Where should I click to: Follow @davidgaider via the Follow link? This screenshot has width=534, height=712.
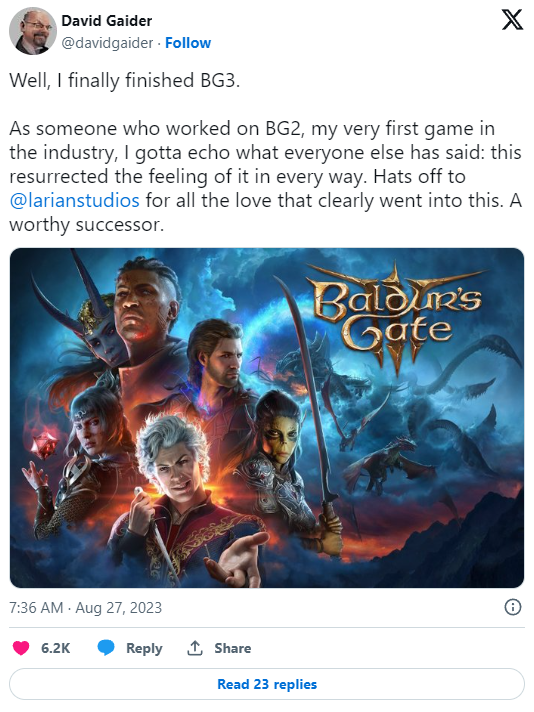[188, 43]
